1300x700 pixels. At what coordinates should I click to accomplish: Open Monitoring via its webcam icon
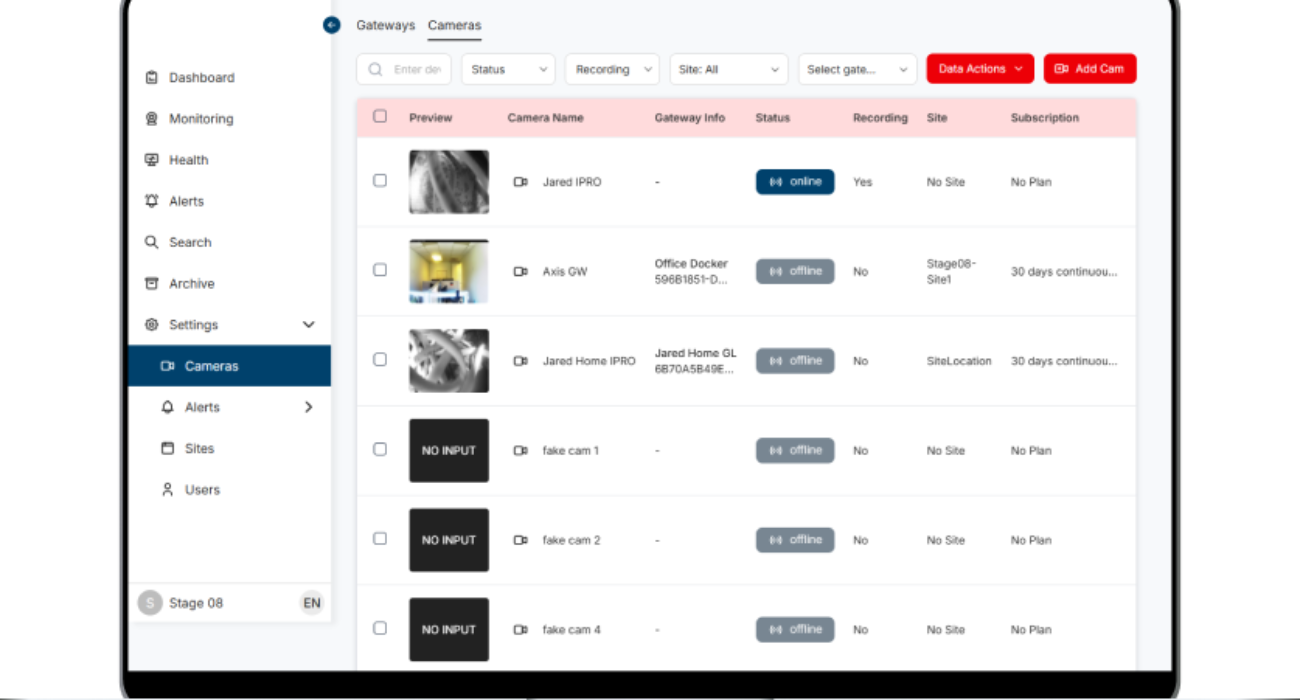click(152, 119)
